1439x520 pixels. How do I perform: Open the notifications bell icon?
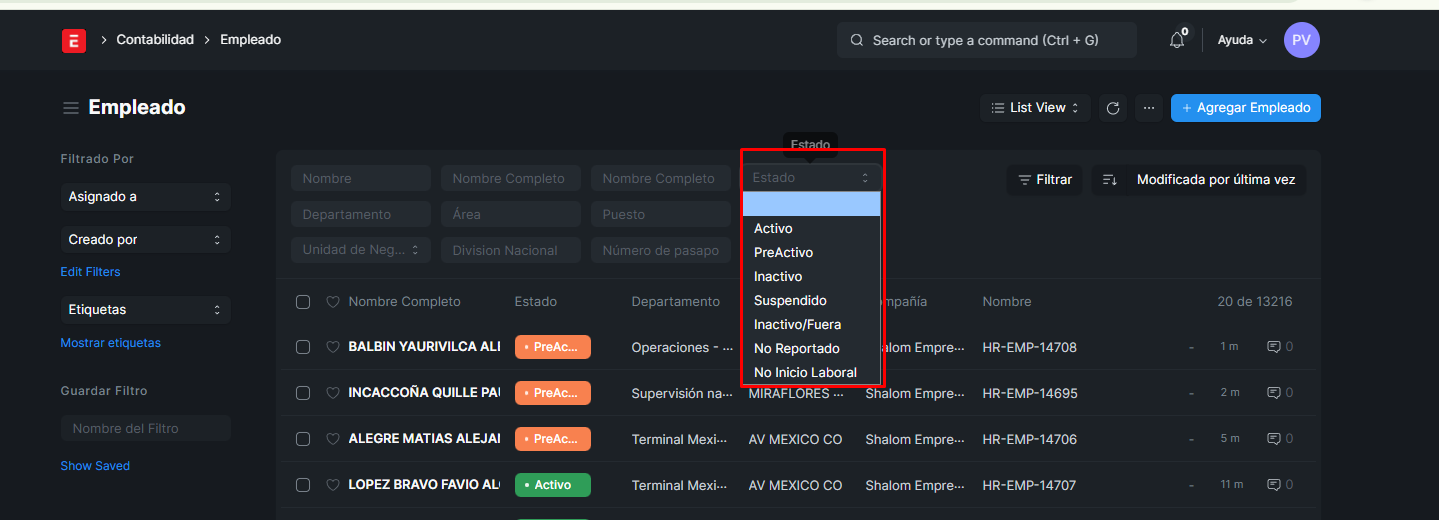(x=1177, y=40)
